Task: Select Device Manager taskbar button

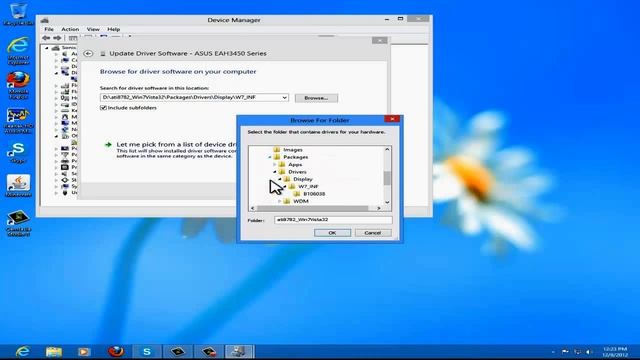Action: [x=239, y=351]
